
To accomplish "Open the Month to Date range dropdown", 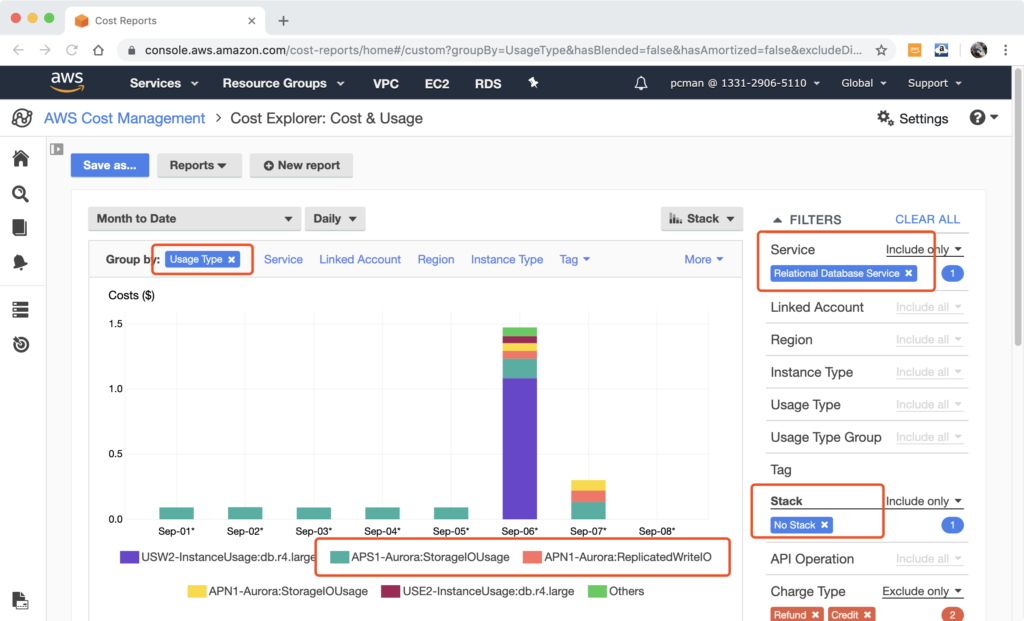I will pos(195,219).
